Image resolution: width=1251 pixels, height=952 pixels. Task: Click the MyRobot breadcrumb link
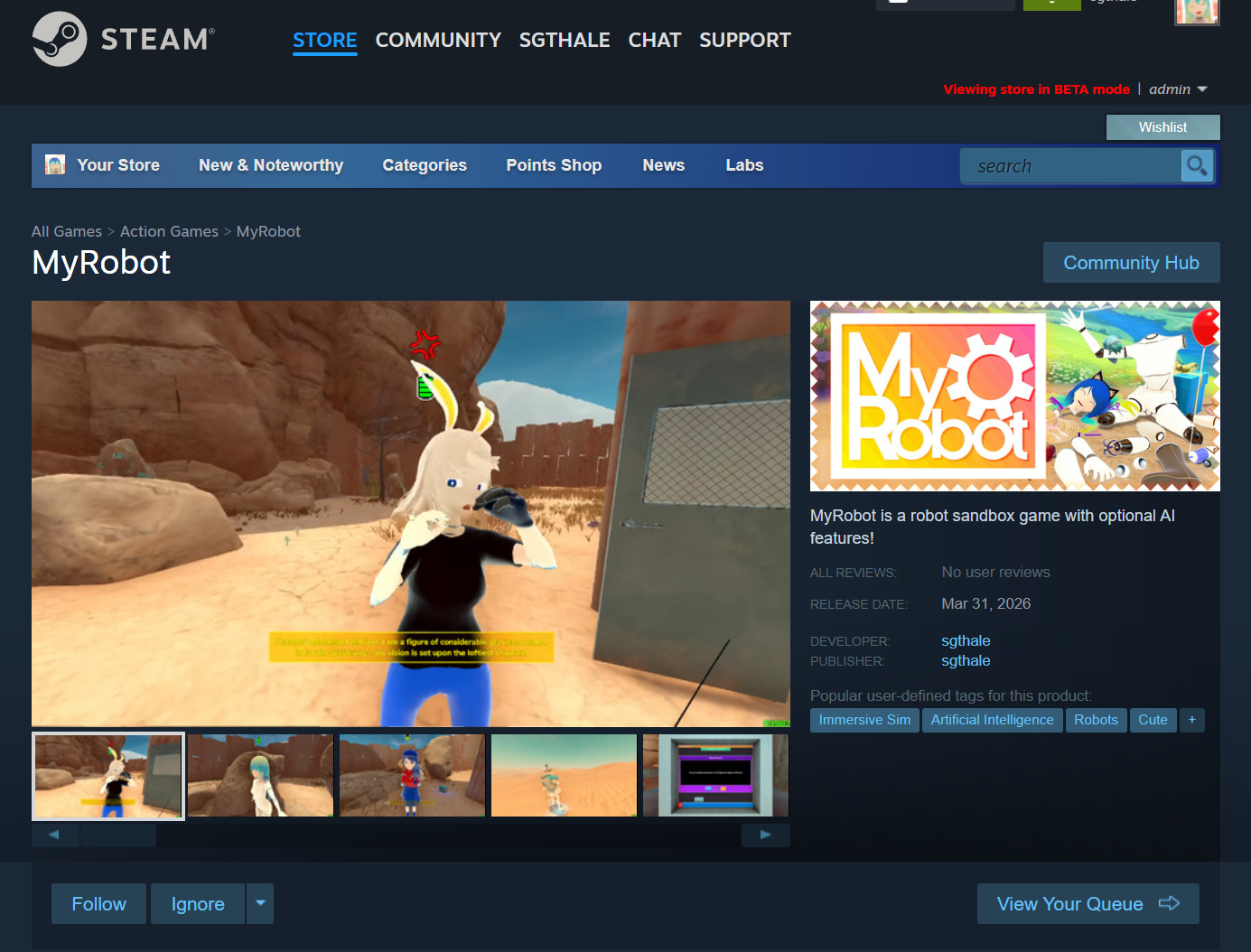click(x=268, y=232)
